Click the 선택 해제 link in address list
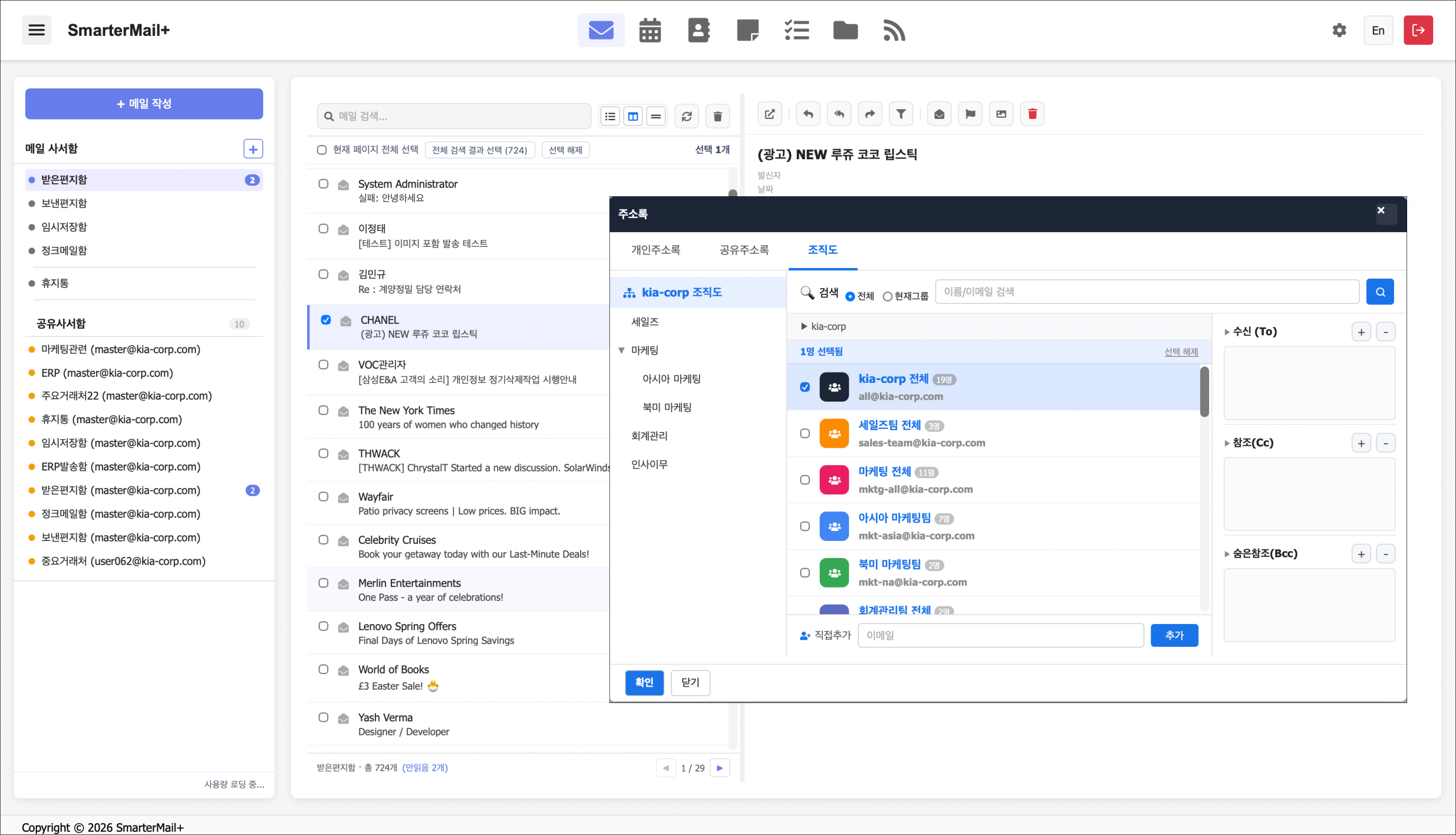 1181,352
